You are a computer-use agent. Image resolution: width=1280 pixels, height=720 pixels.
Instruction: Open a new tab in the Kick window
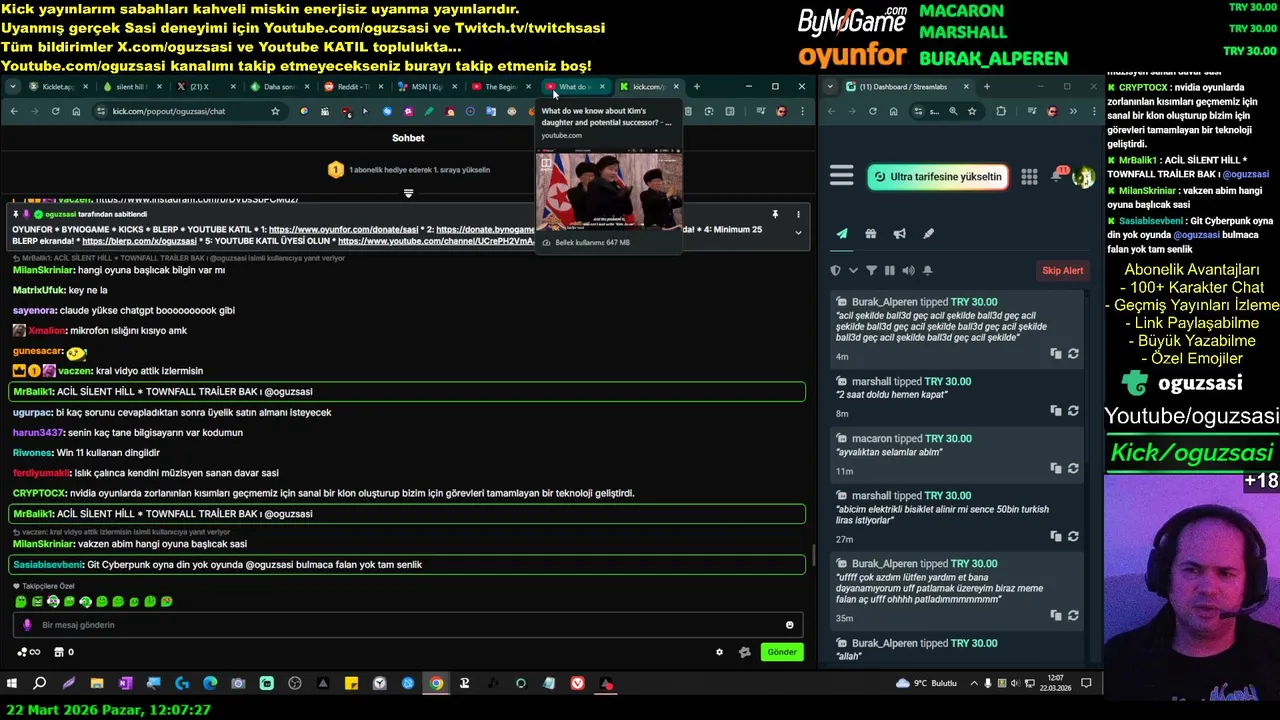click(x=697, y=87)
